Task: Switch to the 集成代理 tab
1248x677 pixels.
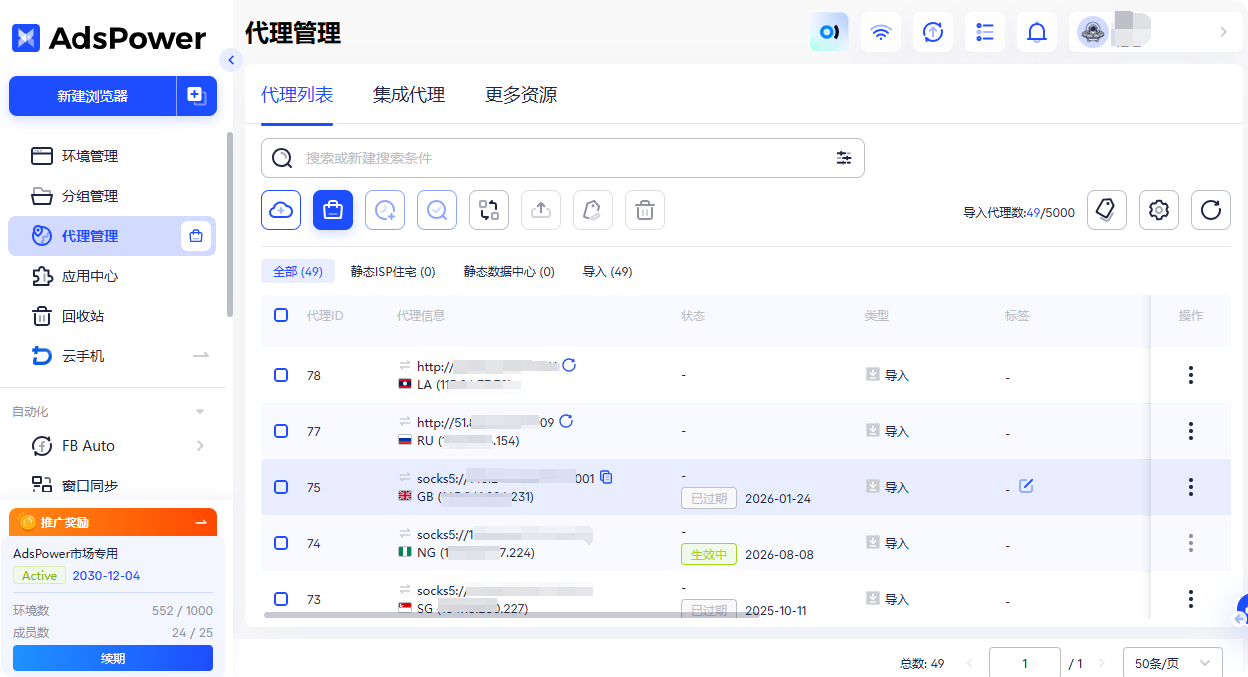Action: [409, 95]
